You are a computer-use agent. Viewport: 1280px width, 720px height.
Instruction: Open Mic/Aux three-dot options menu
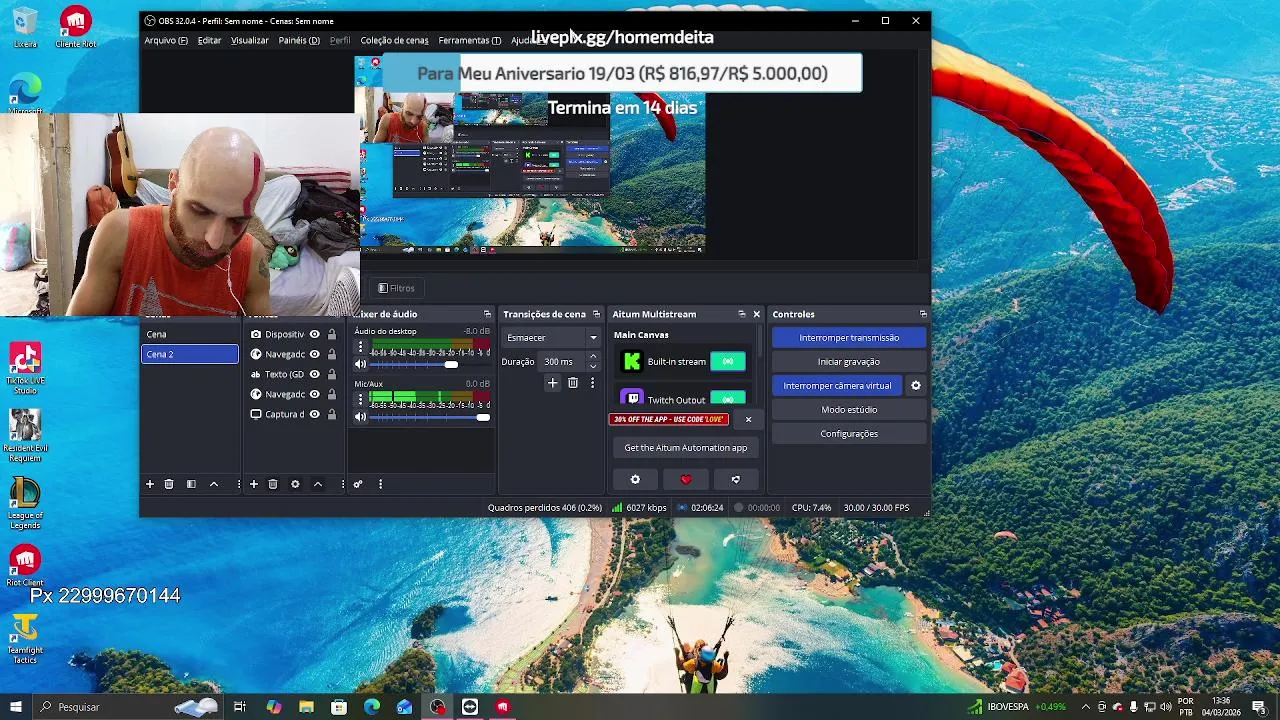pos(361,399)
